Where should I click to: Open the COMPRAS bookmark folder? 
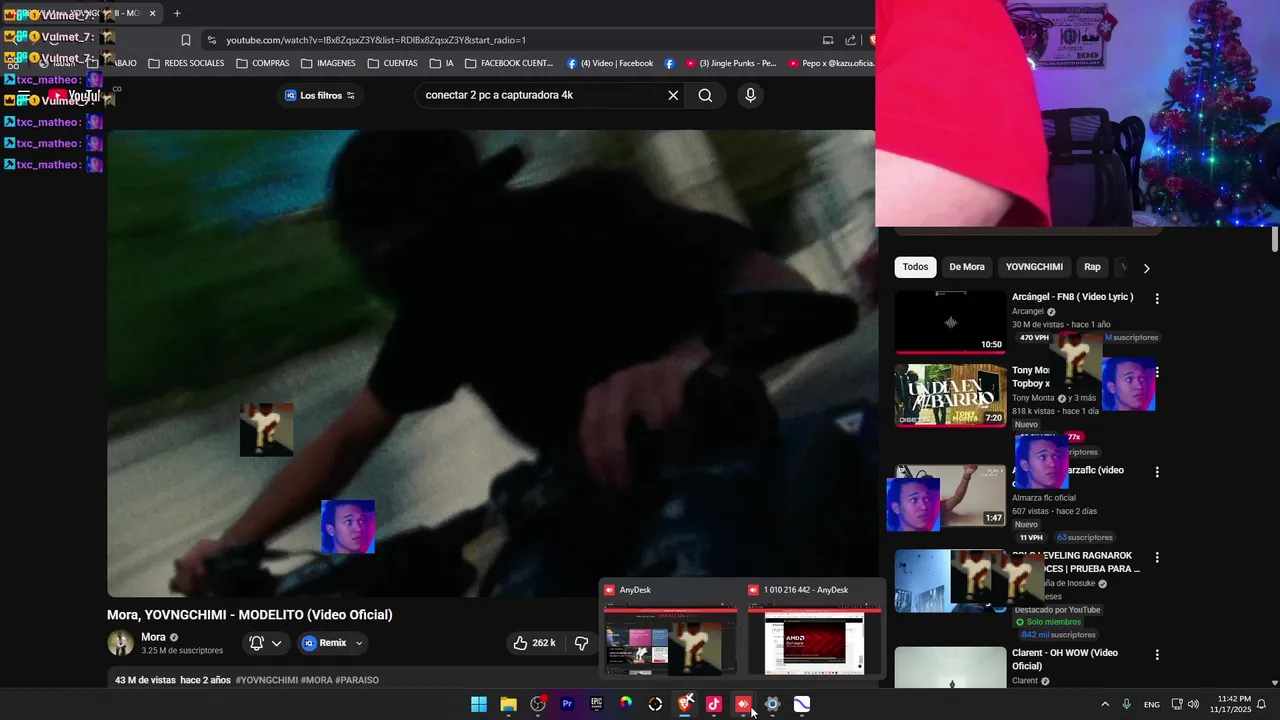point(263,63)
